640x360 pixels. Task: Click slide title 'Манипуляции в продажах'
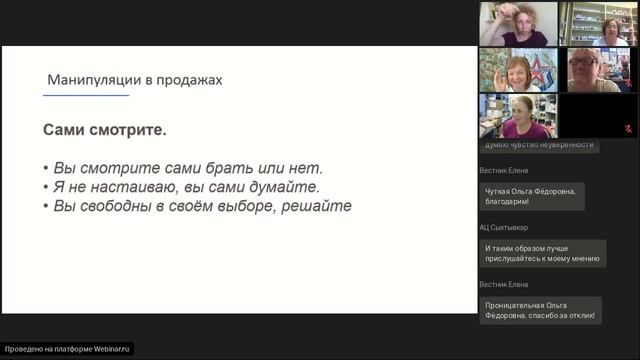pyautogui.click(x=135, y=80)
